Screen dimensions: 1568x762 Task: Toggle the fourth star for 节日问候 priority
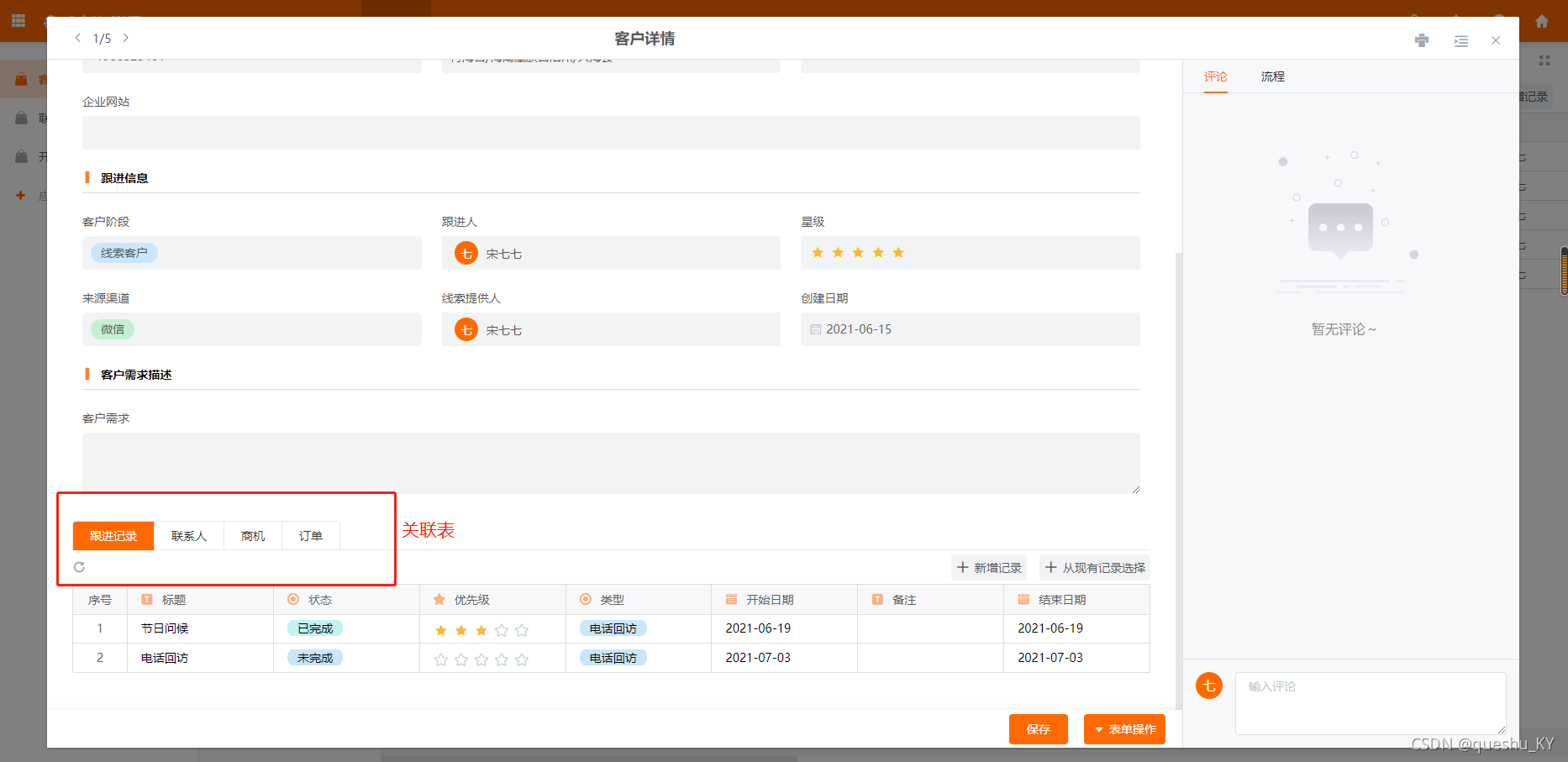[x=502, y=628]
